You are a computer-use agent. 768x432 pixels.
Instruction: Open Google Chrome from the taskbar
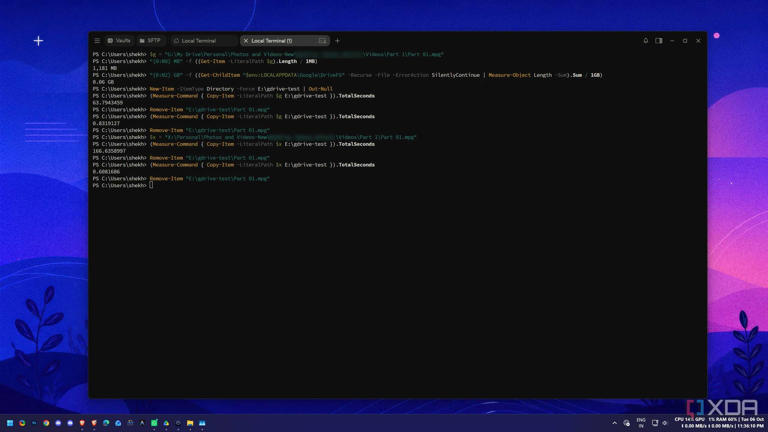click(x=46, y=423)
